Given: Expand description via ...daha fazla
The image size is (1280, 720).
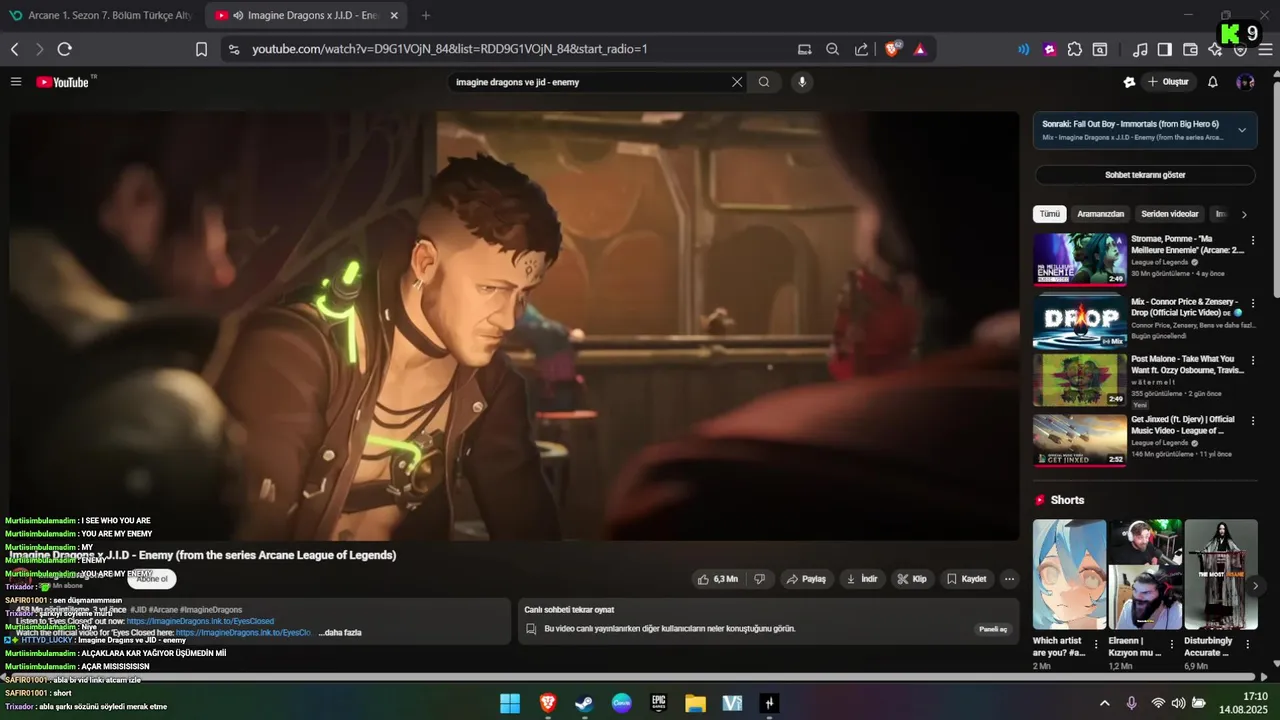Looking at the screenshot, I should (340, 633).
